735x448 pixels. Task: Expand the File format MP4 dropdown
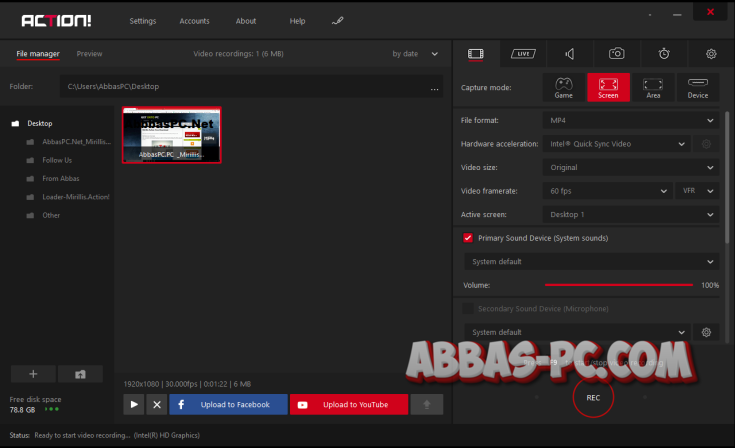coord(630,120)
